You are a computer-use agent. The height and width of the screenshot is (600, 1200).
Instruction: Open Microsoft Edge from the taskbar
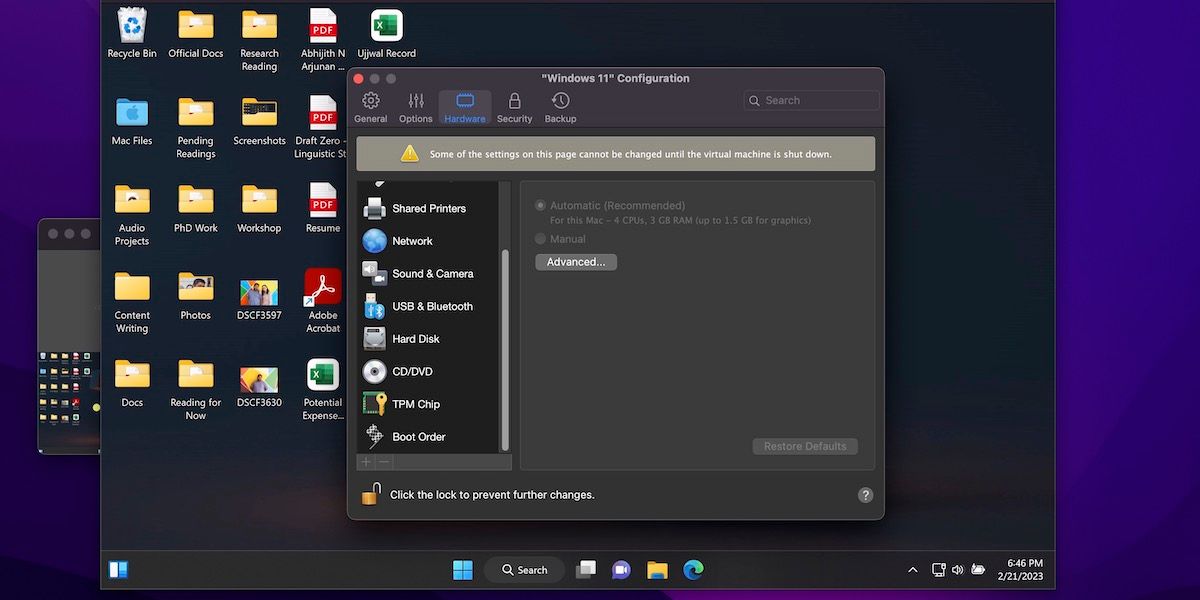click(x=693, y=570)
